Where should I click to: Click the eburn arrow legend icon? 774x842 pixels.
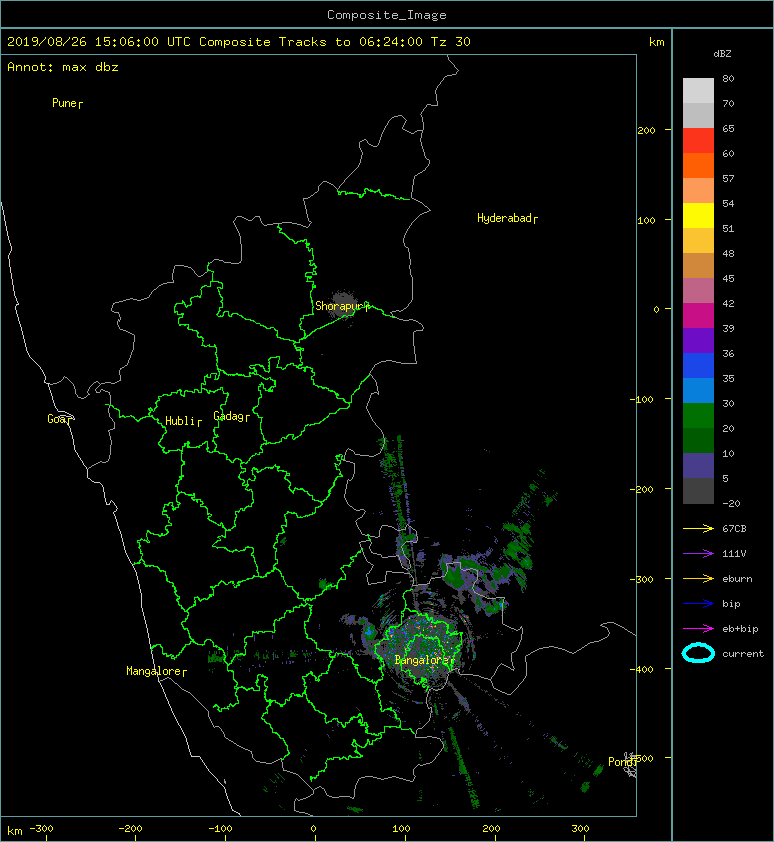tap(698, 579)
